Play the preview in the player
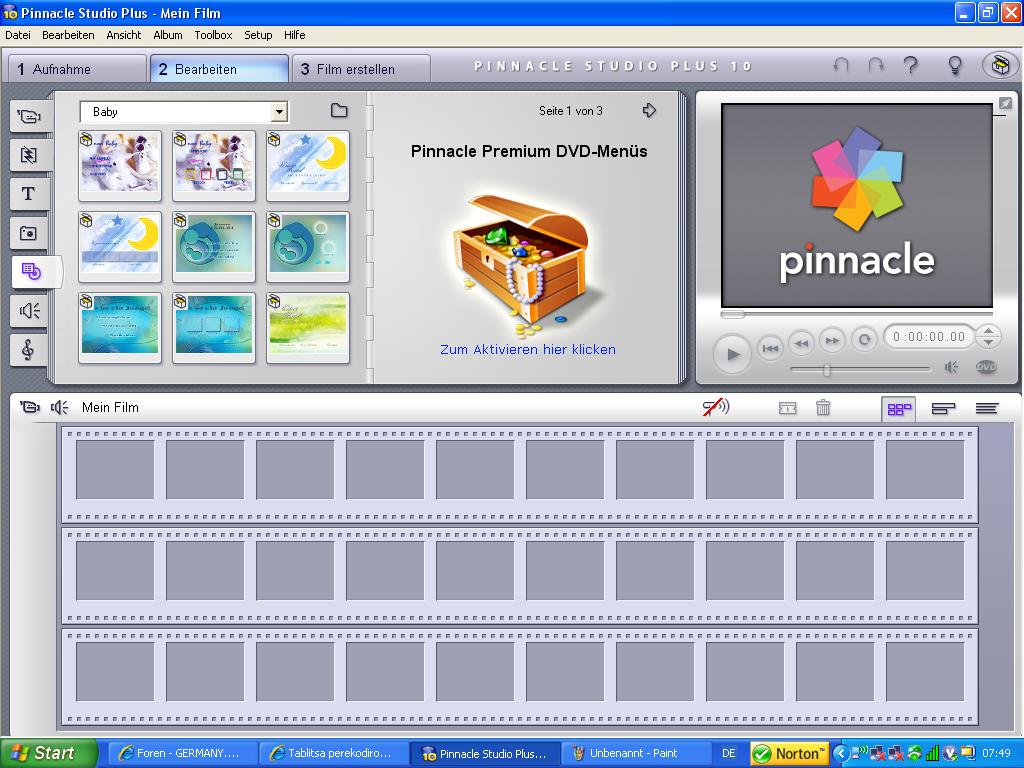Screen dimensions: 1024x768 [x=732, y=354]
